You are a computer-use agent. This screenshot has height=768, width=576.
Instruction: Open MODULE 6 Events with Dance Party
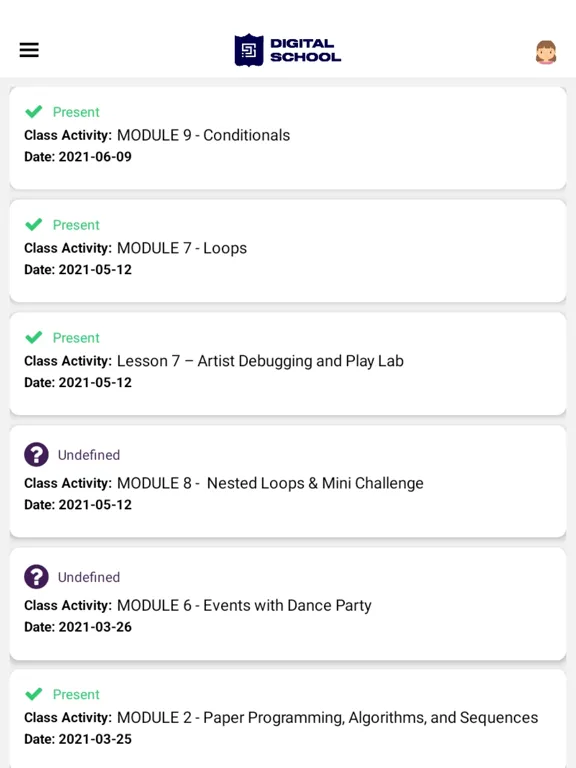244,605
